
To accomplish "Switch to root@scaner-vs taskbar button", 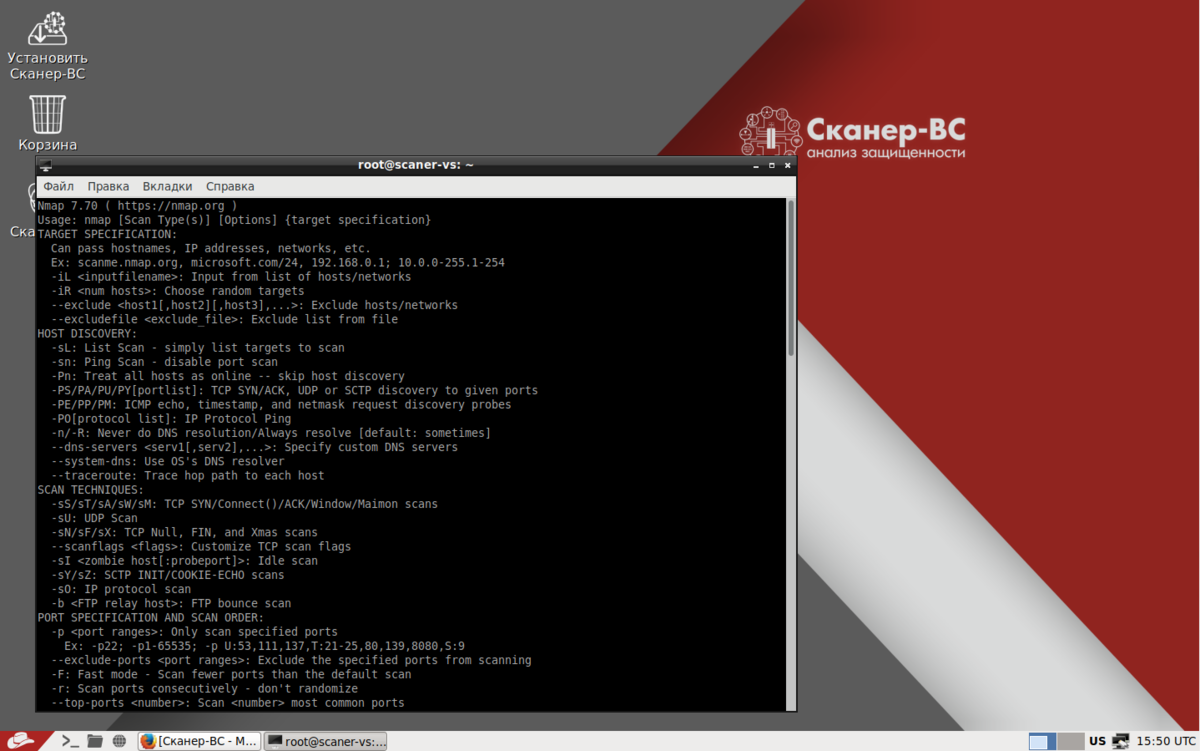I will [x=326, y=741].
